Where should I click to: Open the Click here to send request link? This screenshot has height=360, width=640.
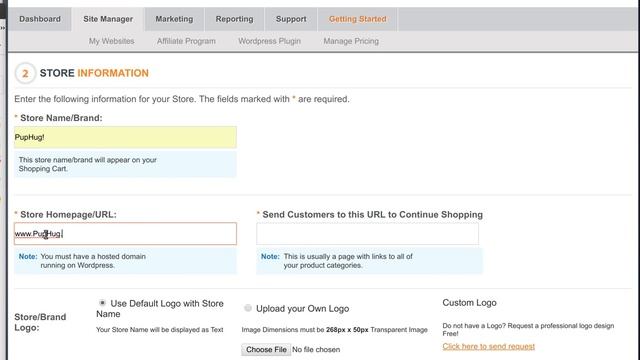(489, 346)
